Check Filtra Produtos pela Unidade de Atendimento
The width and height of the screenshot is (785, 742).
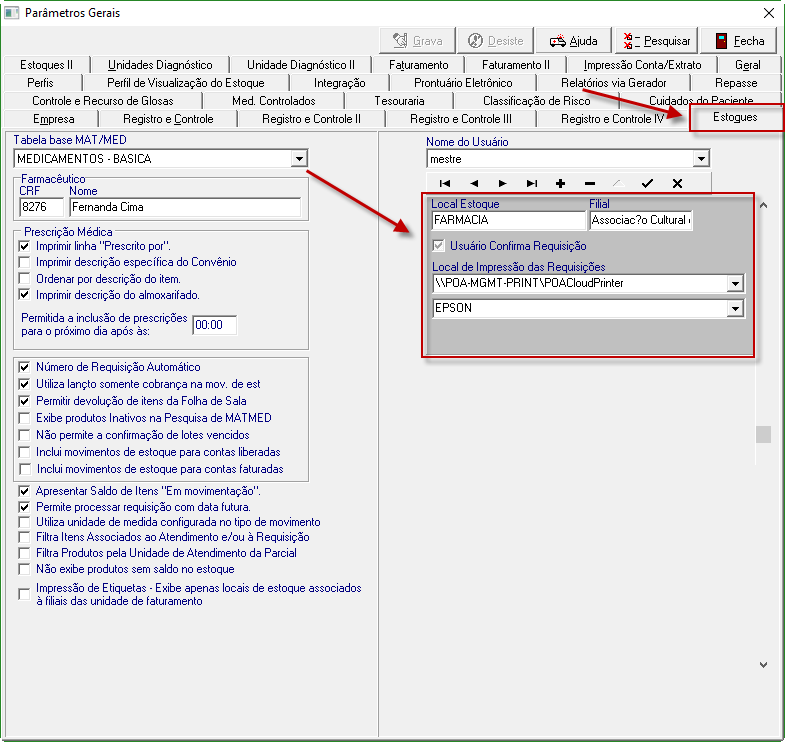tap(24, 553)
